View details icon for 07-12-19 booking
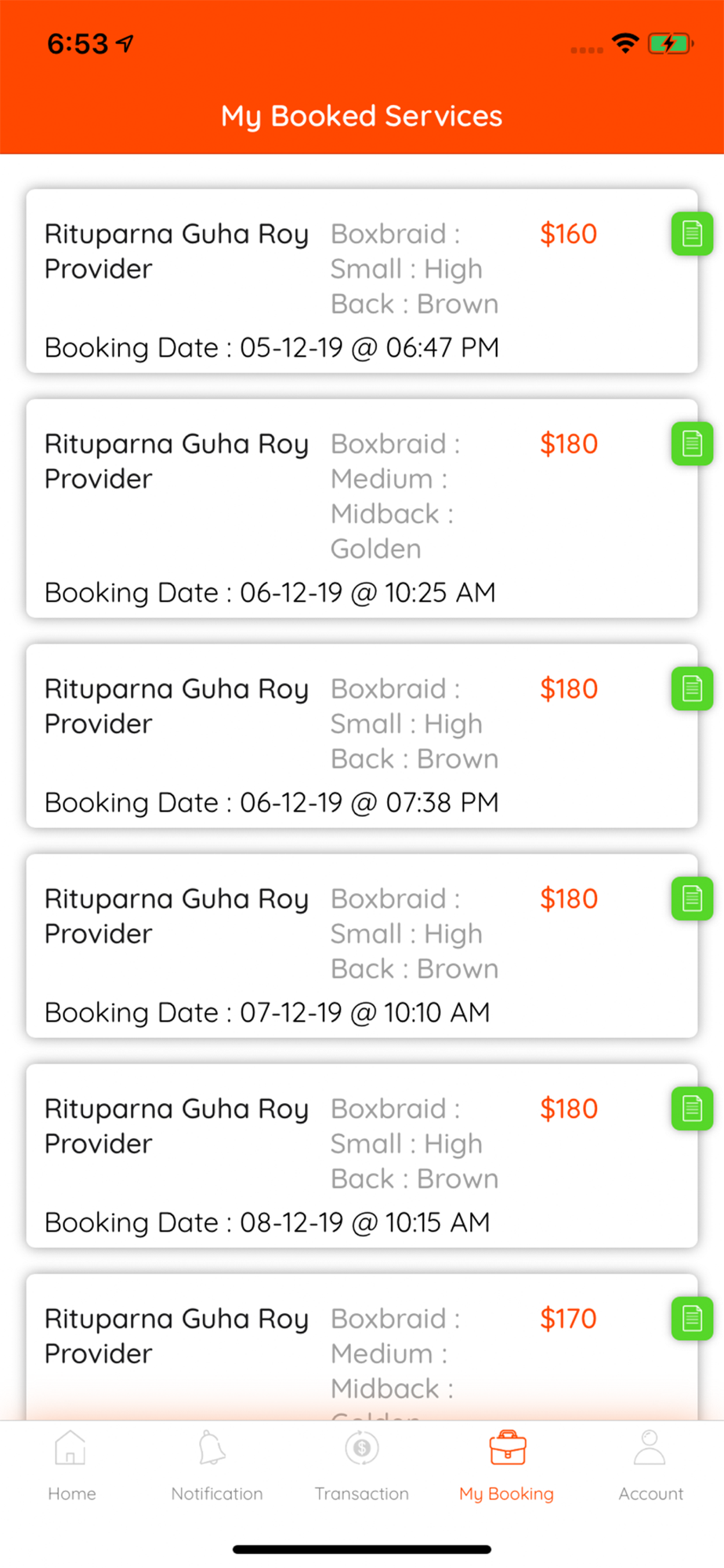 (x=692, y=898)
